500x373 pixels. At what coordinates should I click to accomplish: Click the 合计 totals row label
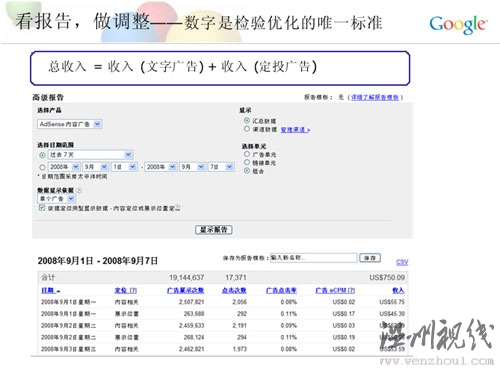point(48,278)
